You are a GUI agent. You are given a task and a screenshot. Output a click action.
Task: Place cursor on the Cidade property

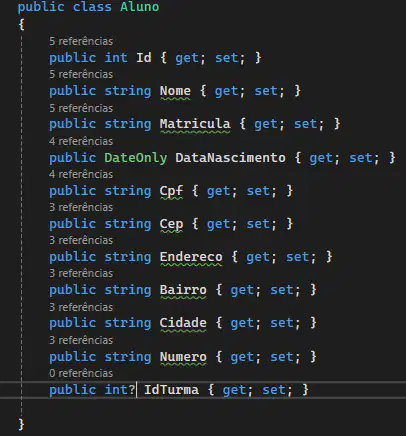click(x=183, y=323)
